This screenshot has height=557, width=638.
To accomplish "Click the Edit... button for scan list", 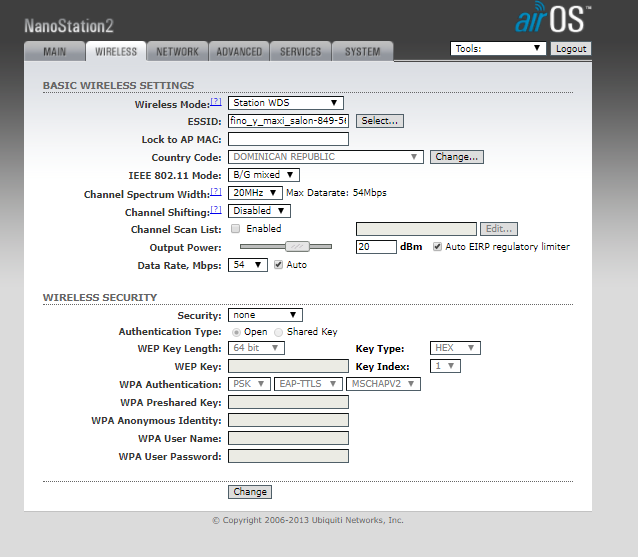I will (x=499, y=229).
